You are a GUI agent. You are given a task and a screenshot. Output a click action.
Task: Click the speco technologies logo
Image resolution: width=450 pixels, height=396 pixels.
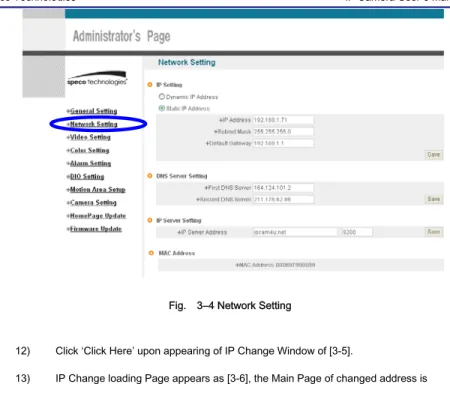[97, 78]
